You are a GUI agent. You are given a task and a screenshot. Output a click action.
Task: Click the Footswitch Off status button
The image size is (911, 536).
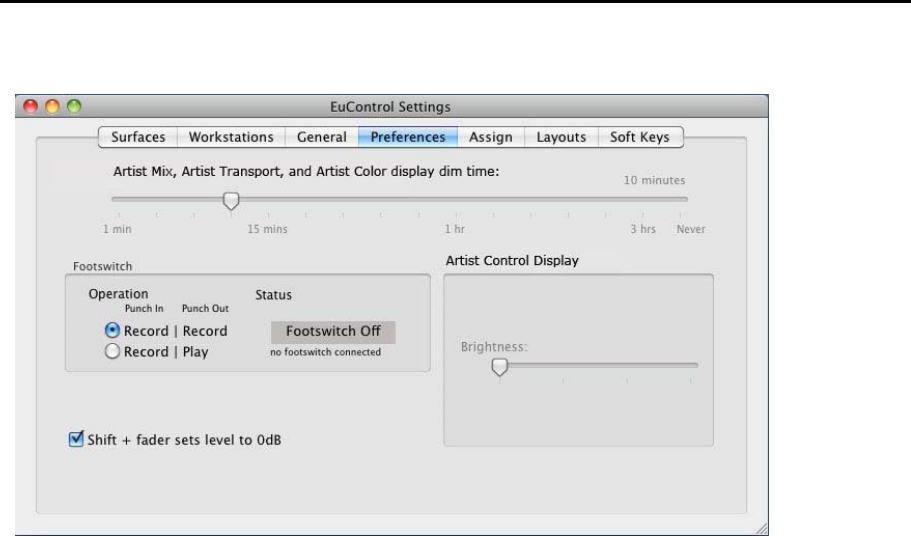coord(333,332)
